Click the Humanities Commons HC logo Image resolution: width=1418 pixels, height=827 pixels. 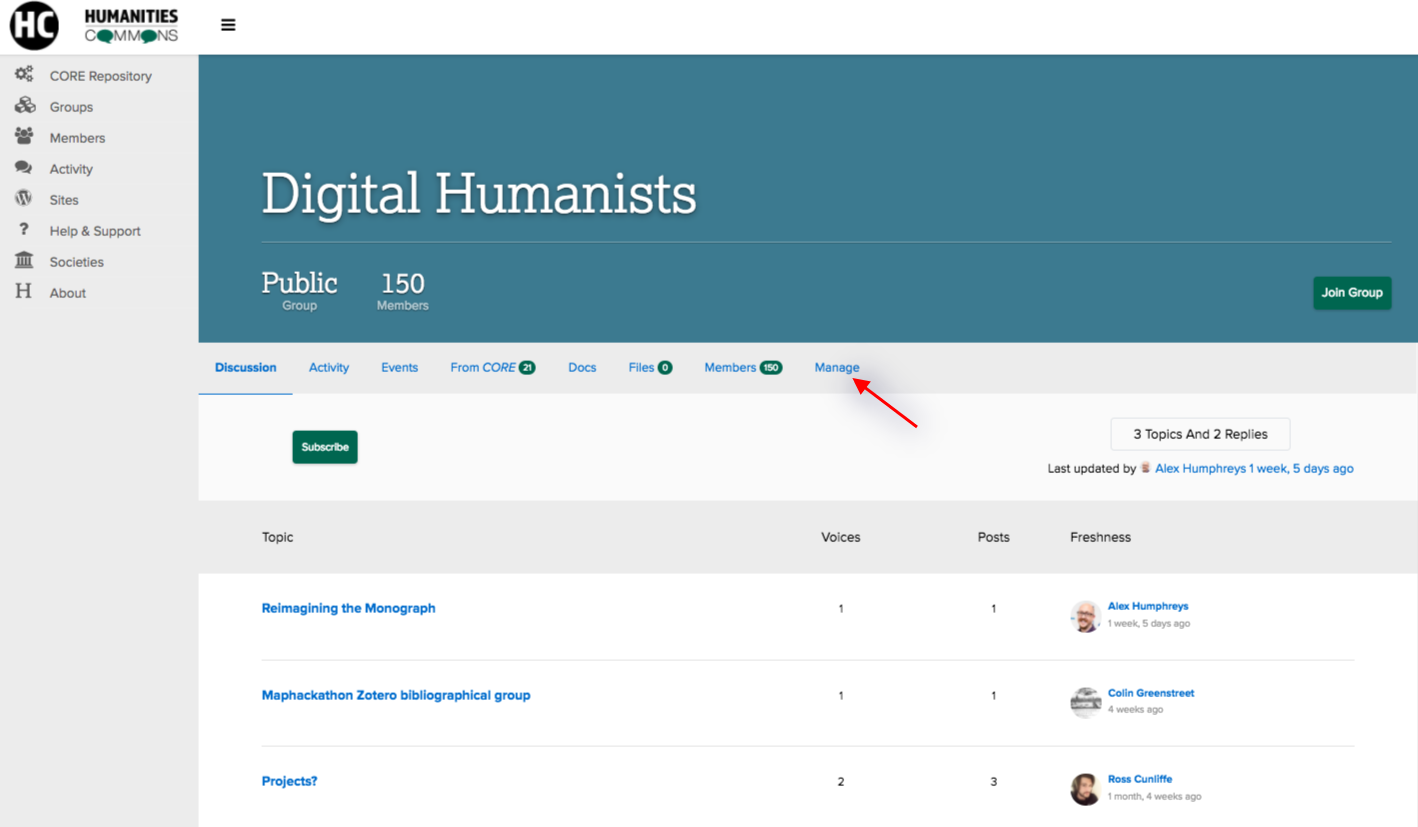[35, 26]
